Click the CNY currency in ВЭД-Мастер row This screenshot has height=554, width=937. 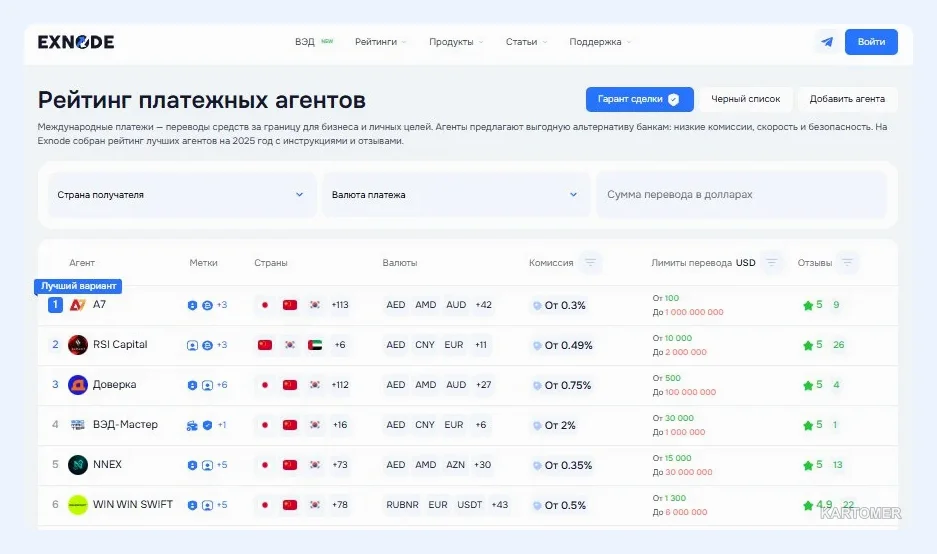(425, 425)
